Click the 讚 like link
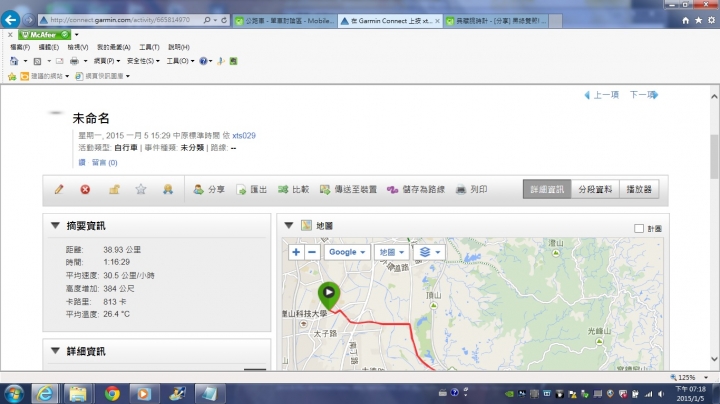The image size is (720, 404). pos(82,163)
